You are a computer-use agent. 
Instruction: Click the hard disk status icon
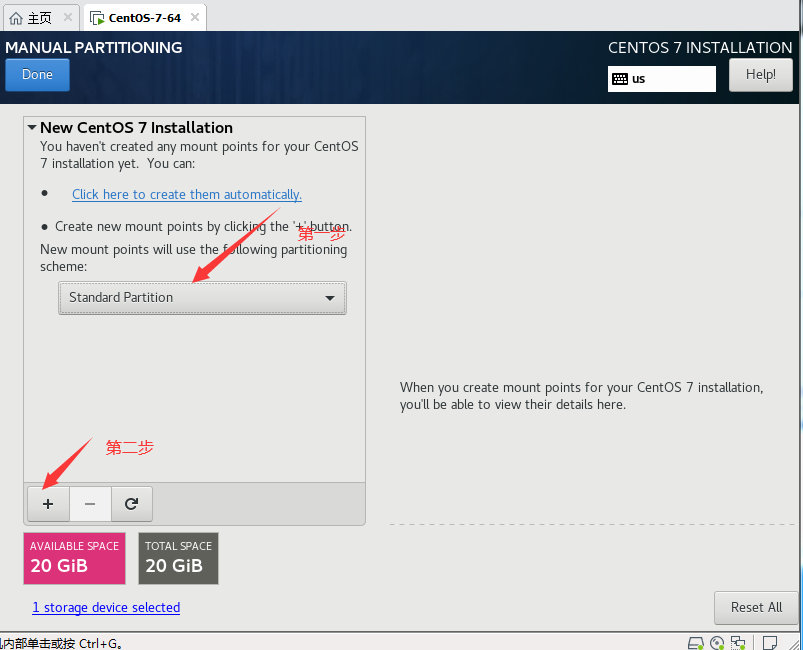695,643
